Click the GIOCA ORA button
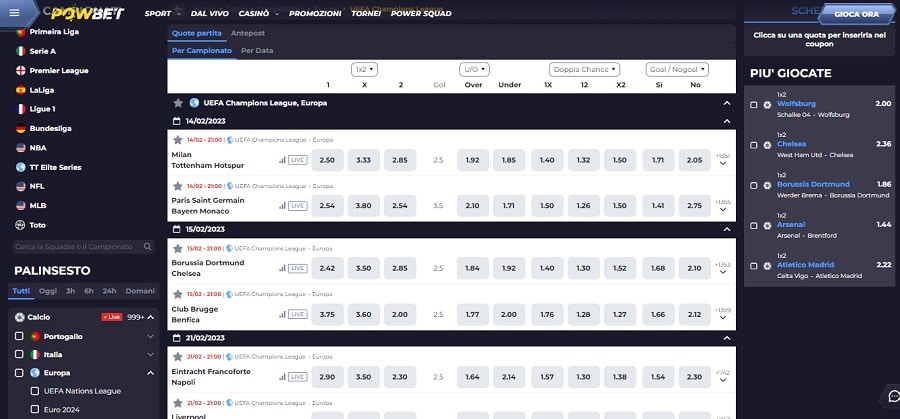The height and width of the screenshot is (419, 900). [x=856, y=14]
